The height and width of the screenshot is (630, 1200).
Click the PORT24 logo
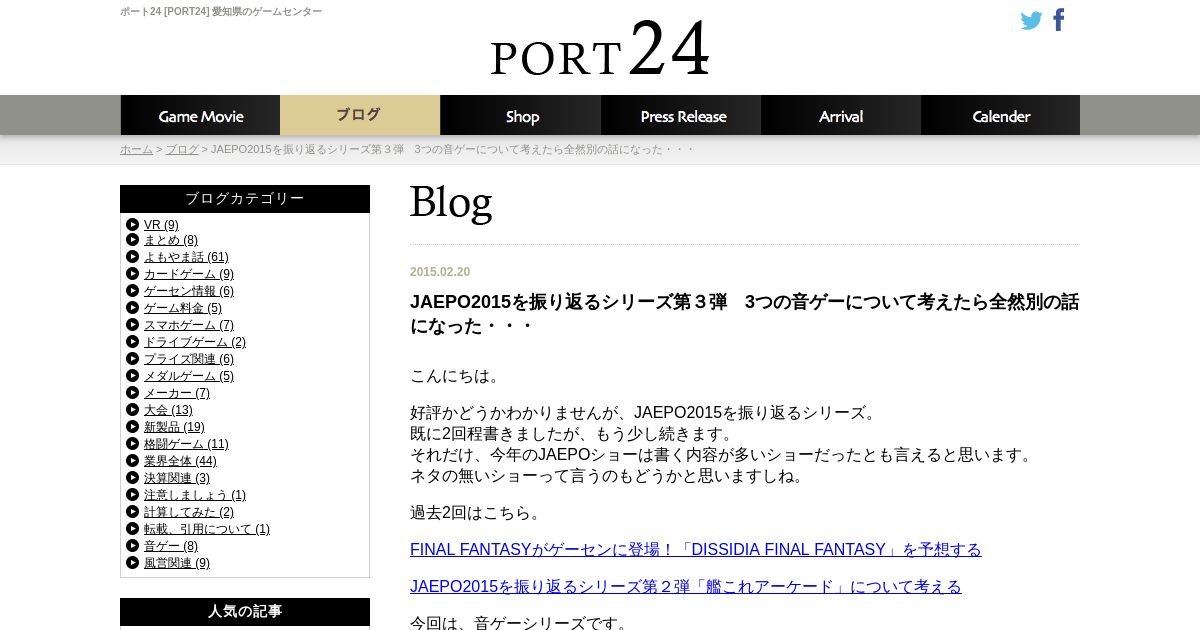tap(600, 50)
